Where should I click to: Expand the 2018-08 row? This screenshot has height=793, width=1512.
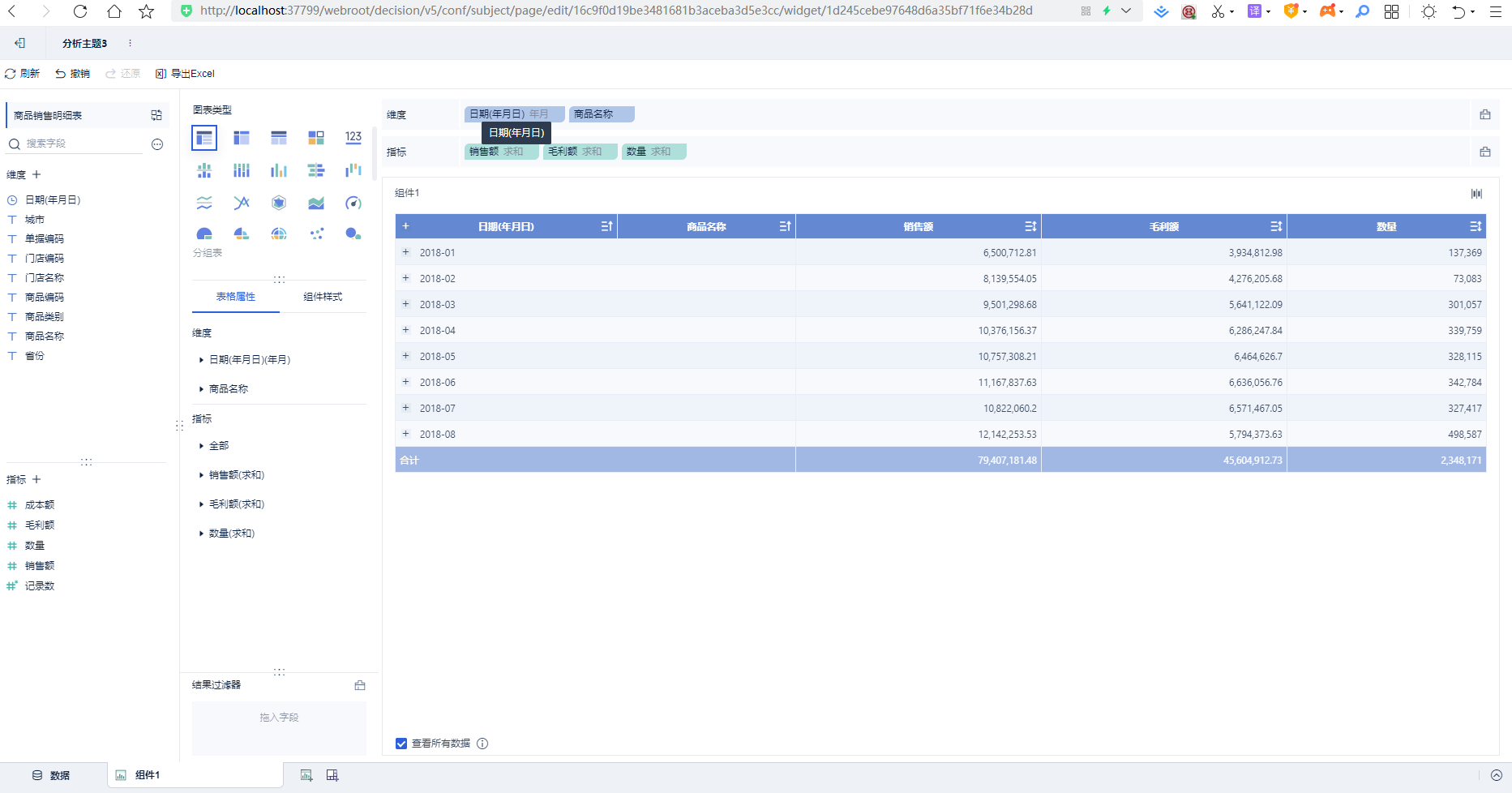pos(406,434)
